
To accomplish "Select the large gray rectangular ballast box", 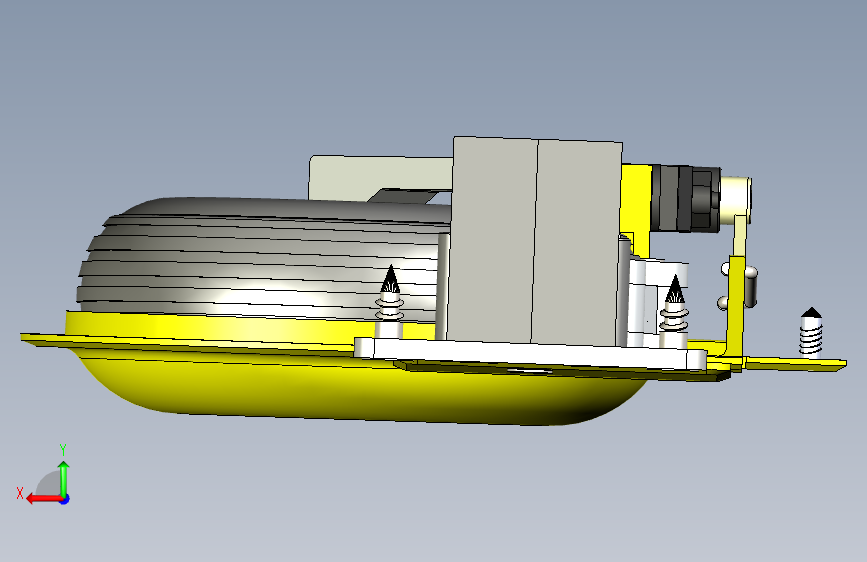I will [534, 241].
